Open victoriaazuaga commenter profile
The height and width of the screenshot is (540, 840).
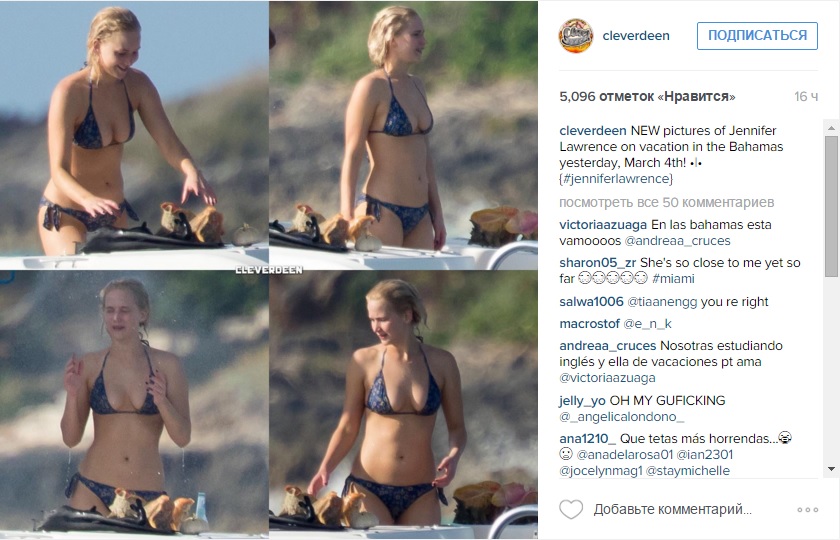[603, 225]
